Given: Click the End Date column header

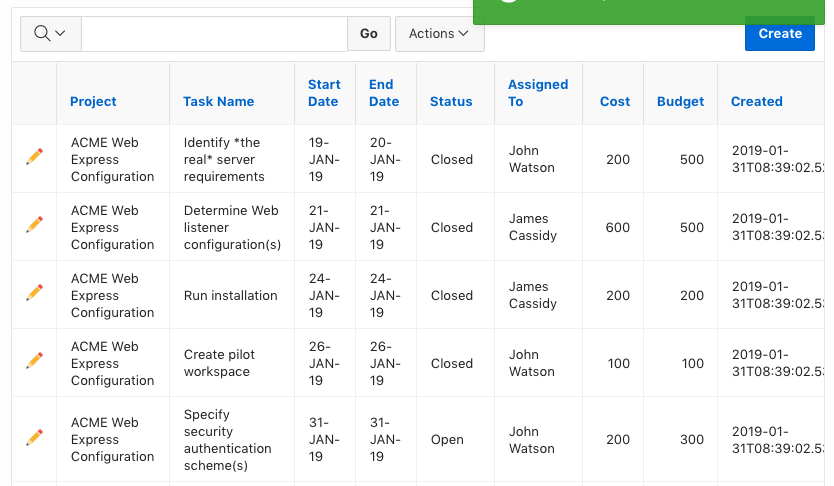Looking at the screenshot, I should coord(383,93).
